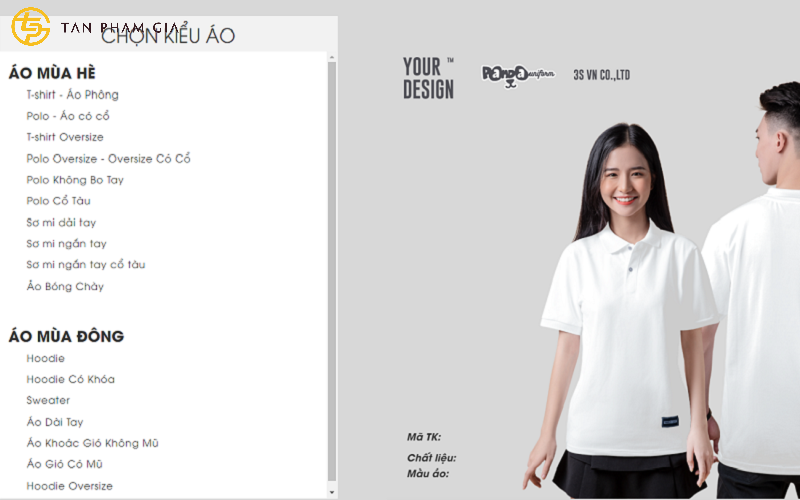Image resolution: width=800 pixels, height=500 pixels.
Task: Choose Hoodie Có Khóa
Action: click(70, 380)
